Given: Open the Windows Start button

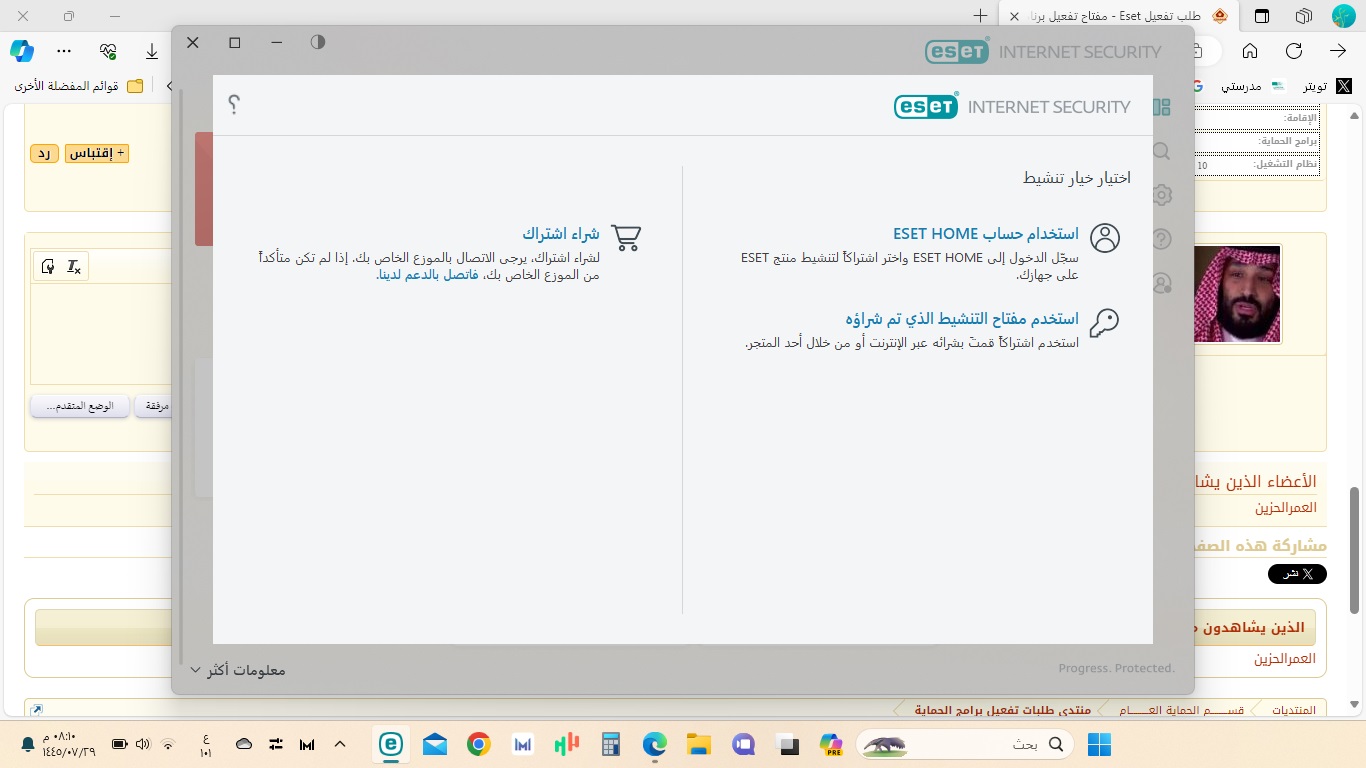Looking at the screenshot, I should [1099, 744].
